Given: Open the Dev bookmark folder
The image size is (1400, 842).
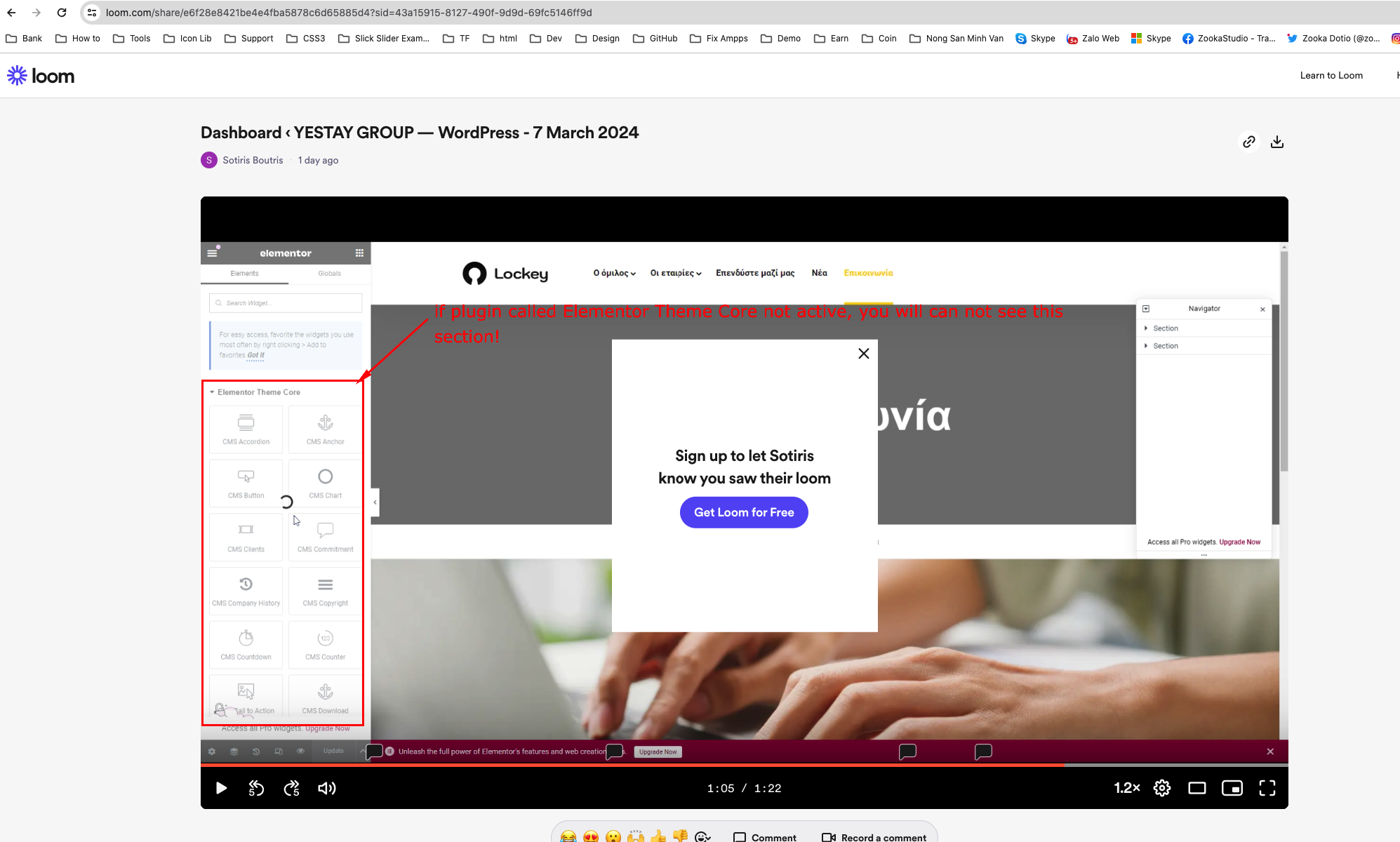Looking at the screenshot, I should pos(546,39).
